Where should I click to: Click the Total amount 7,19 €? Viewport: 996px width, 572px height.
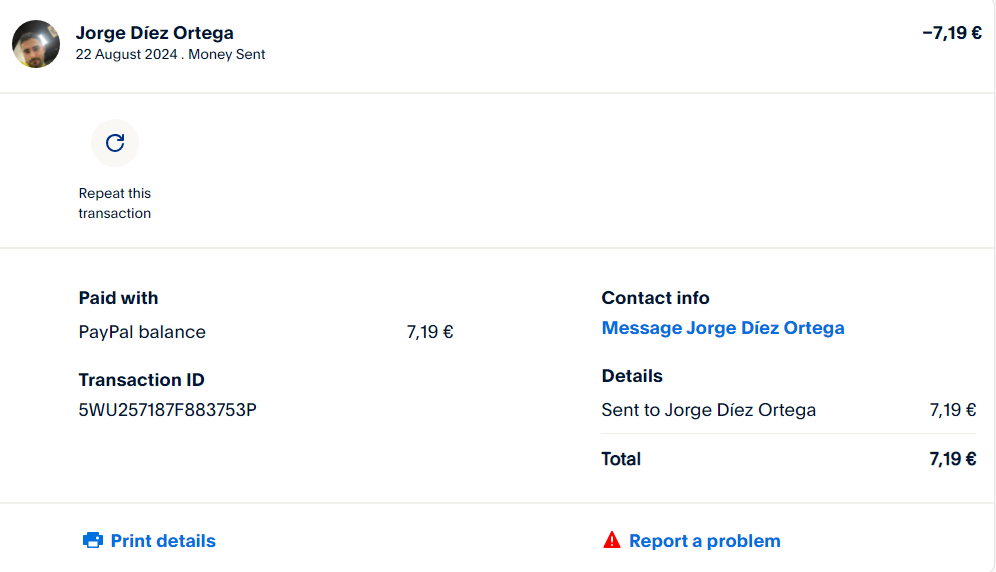952,459
